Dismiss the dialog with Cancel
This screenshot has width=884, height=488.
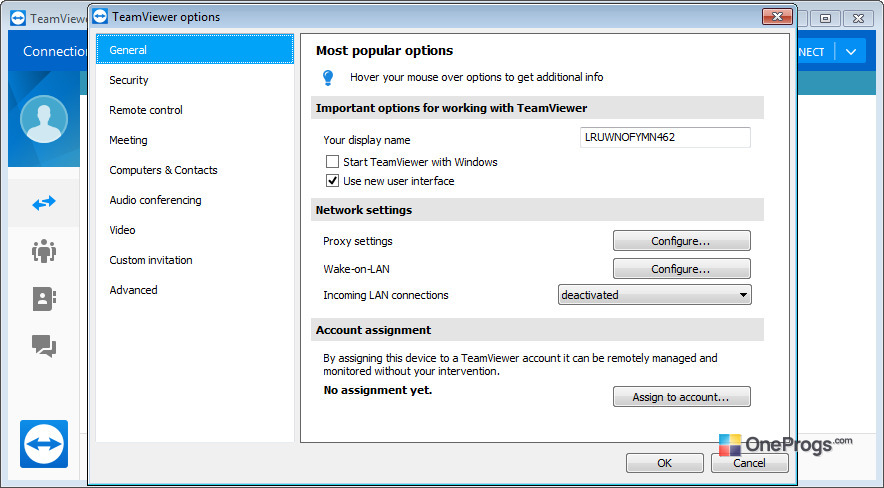coord(749,463)
